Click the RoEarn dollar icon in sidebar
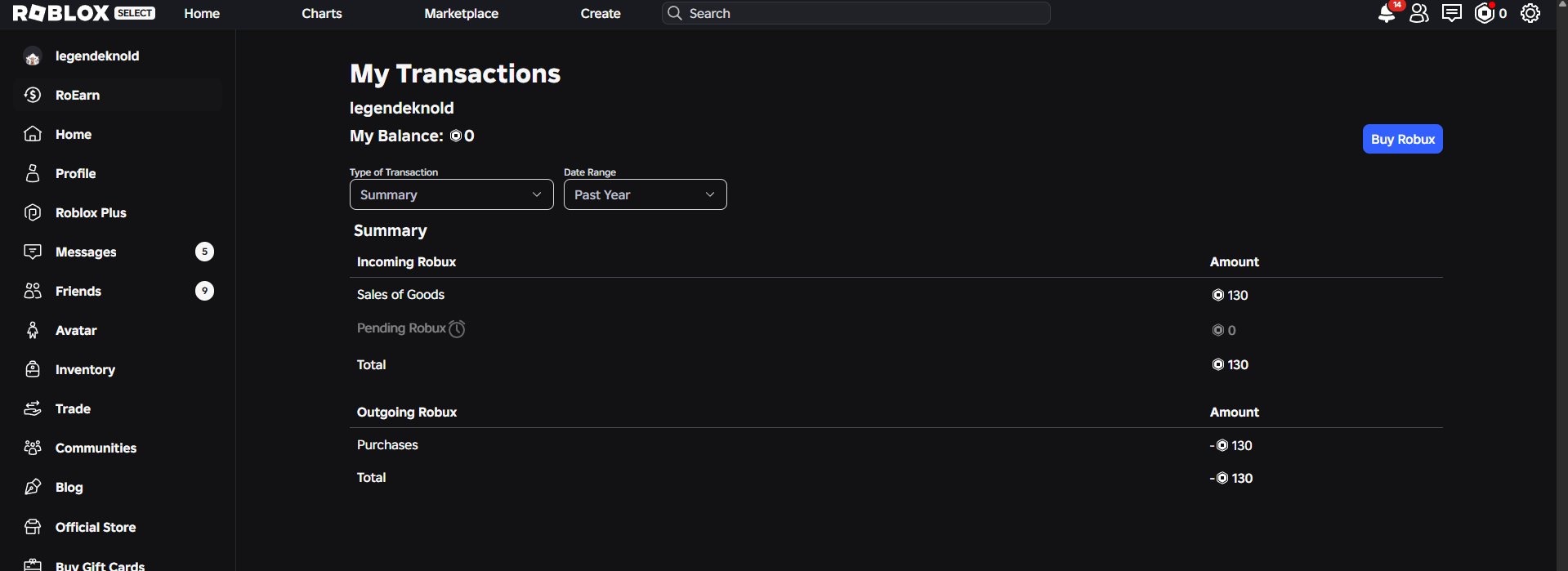The image size is (1568, 571). [33, 95]
